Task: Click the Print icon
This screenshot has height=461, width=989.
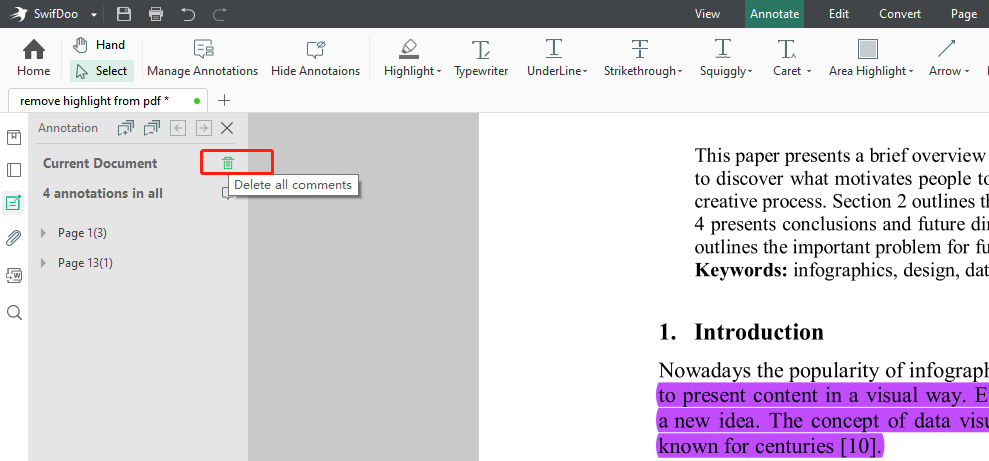Action: [x=156, y=14]
